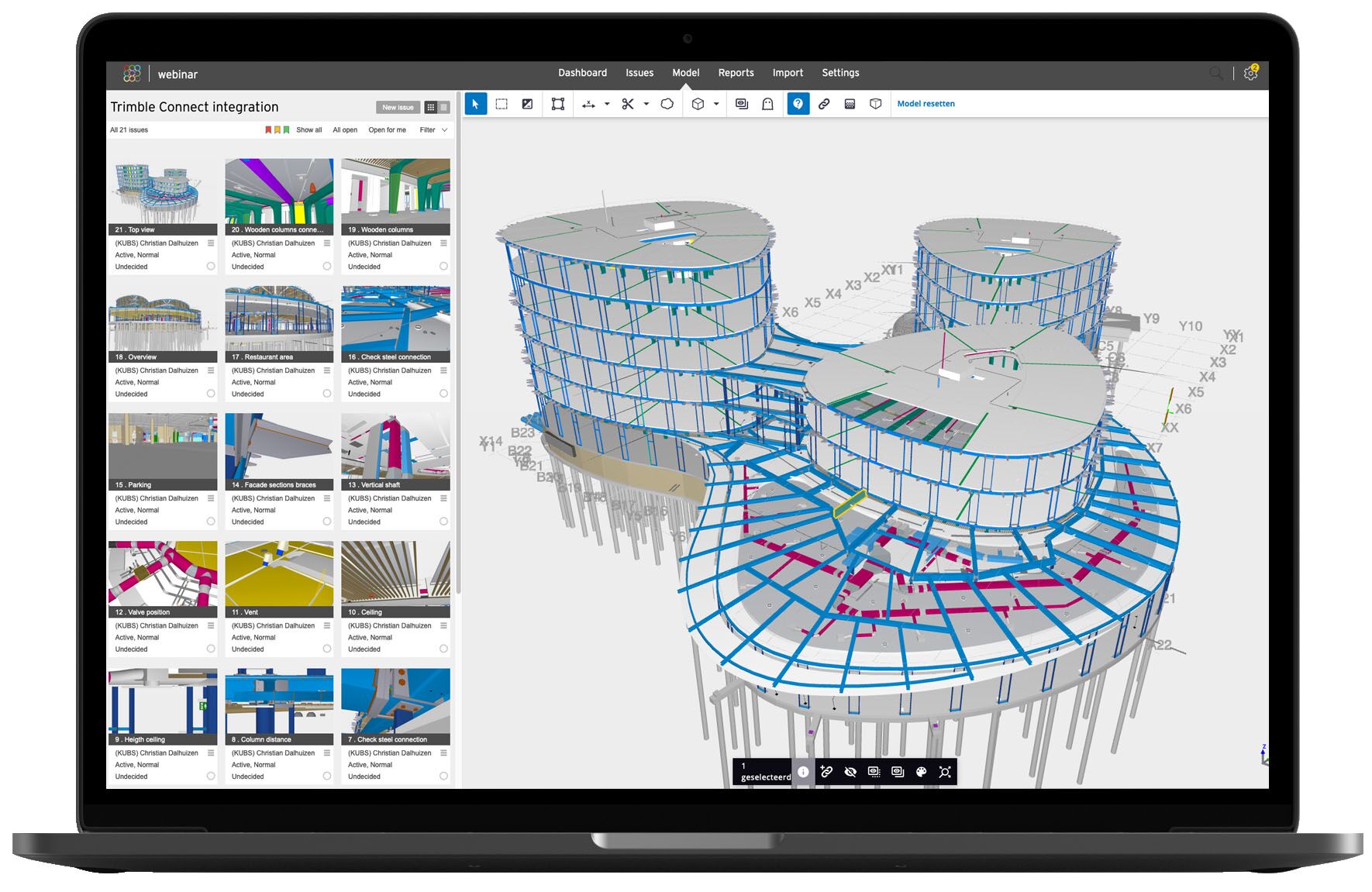Select the Model tab
Viewport: 1372px width, 892px height.
(x=686, y=73)
